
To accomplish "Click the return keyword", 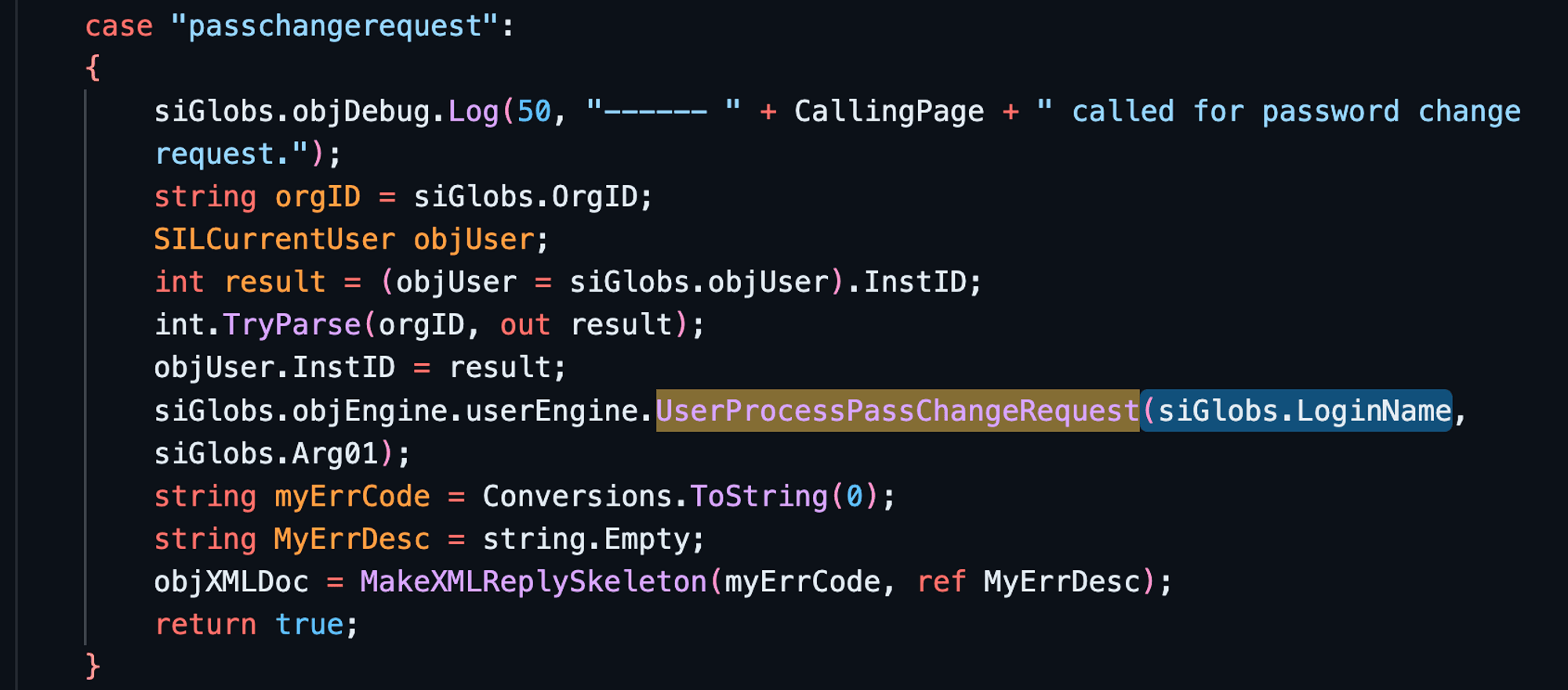I will coord(205,624).
